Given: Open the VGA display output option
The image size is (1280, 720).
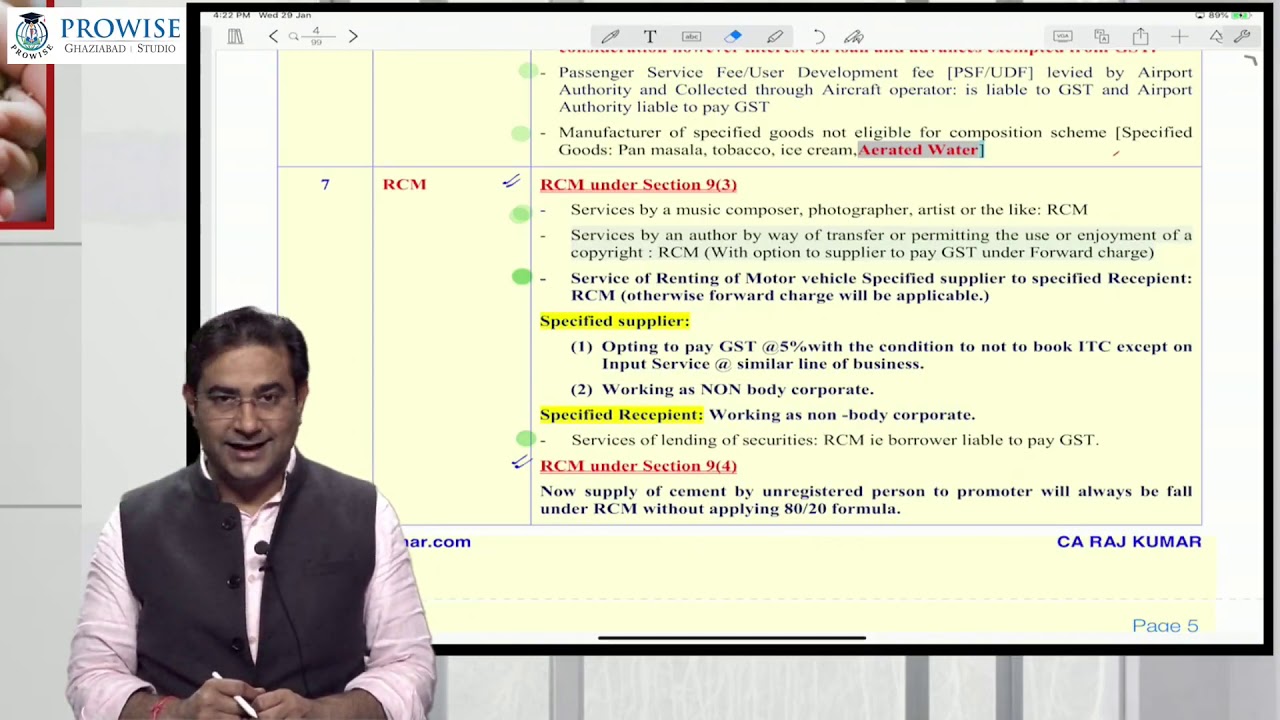Looking at the screenshot, I should click(x=1063, y=37).
